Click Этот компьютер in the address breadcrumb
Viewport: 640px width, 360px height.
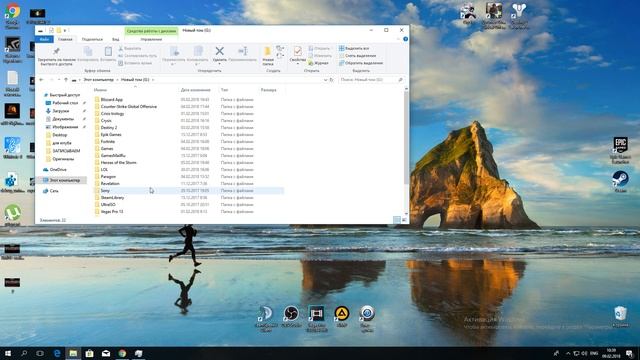pos(98,80)
